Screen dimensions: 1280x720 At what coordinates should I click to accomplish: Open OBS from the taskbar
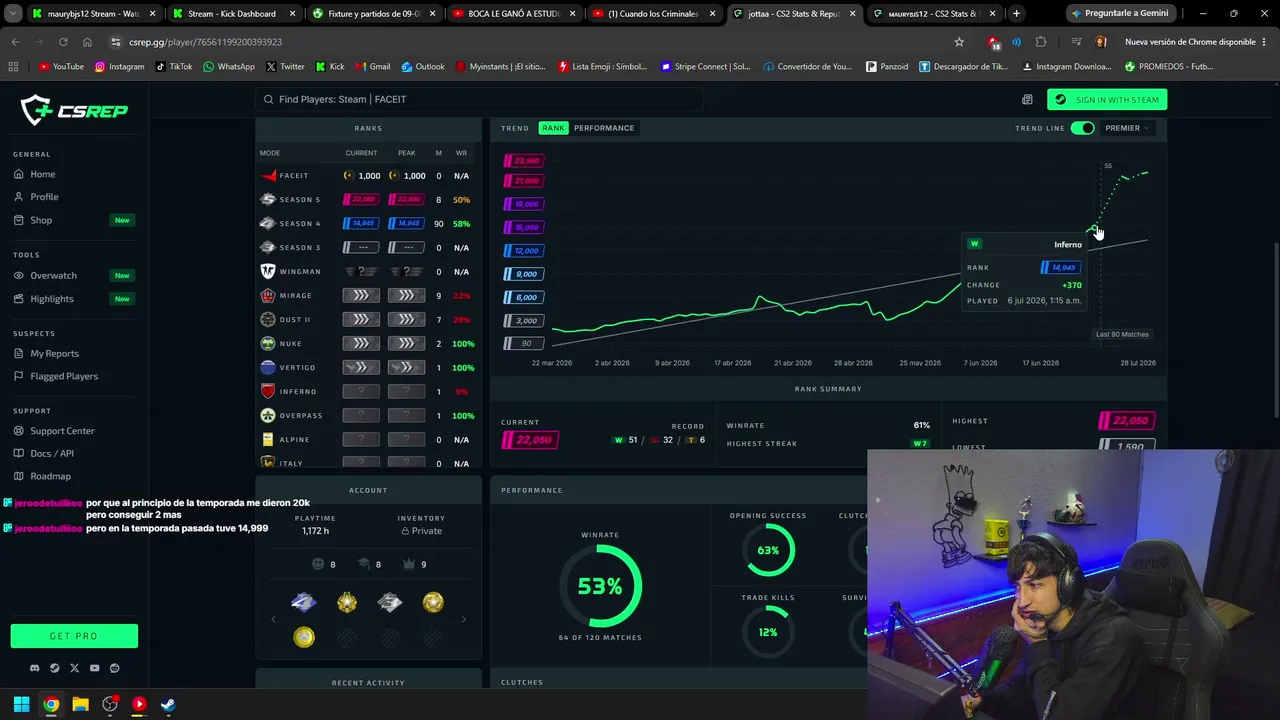pos(110,704)
